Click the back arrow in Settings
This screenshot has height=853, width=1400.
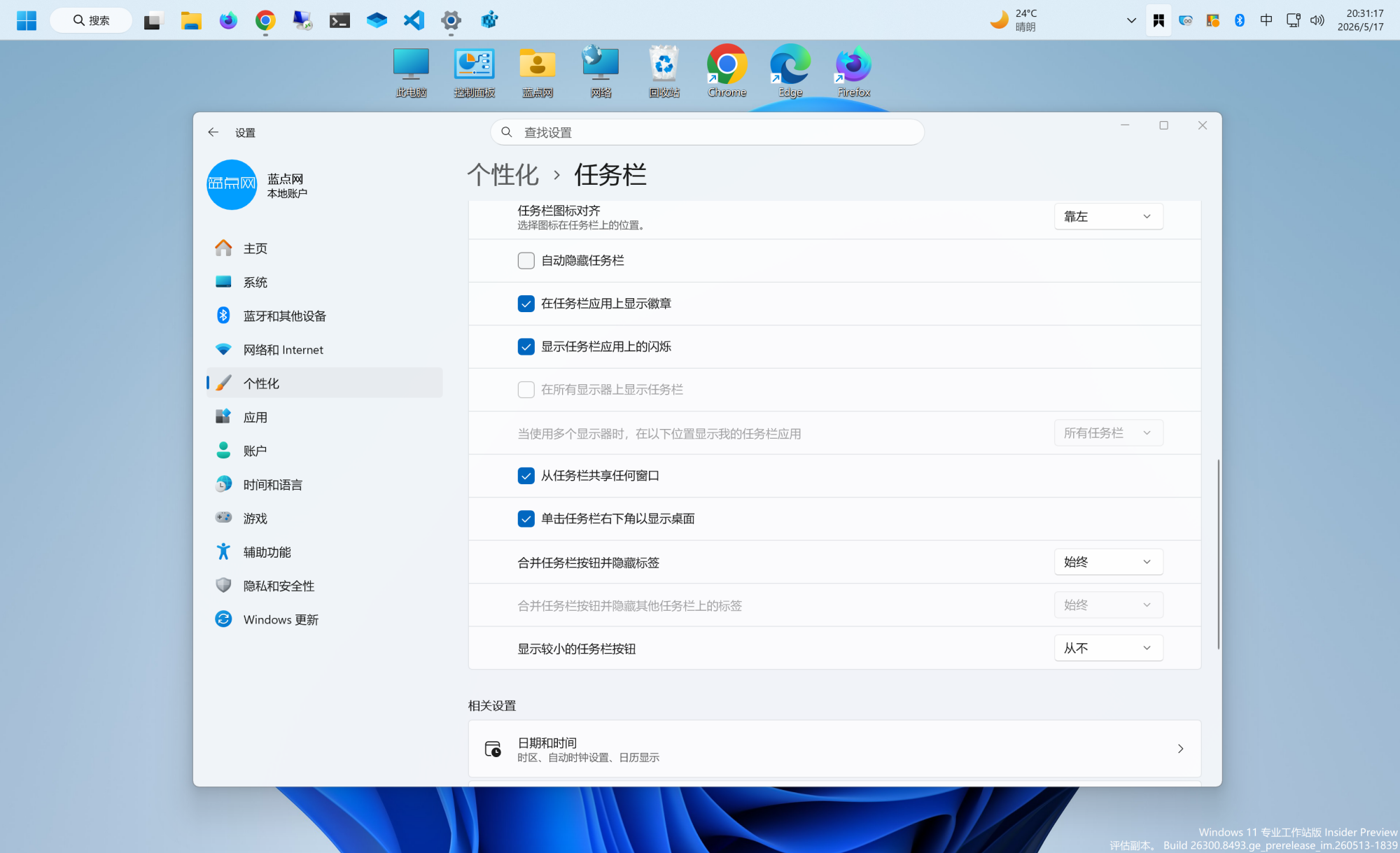pos(213,132)
